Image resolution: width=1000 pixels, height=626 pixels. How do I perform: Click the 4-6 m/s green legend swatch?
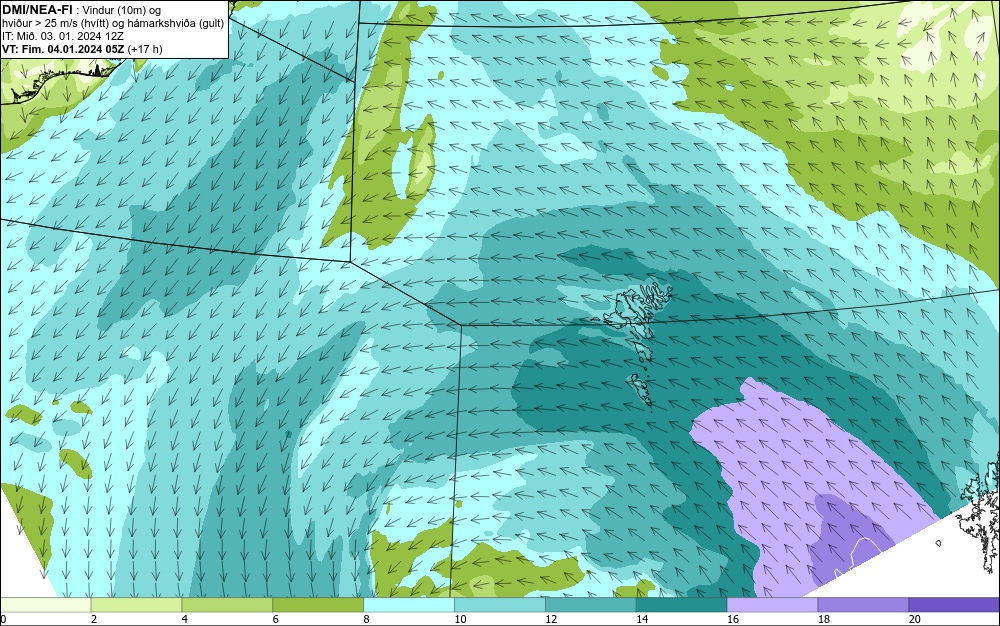pyautogui.click(x=227, y=605)
